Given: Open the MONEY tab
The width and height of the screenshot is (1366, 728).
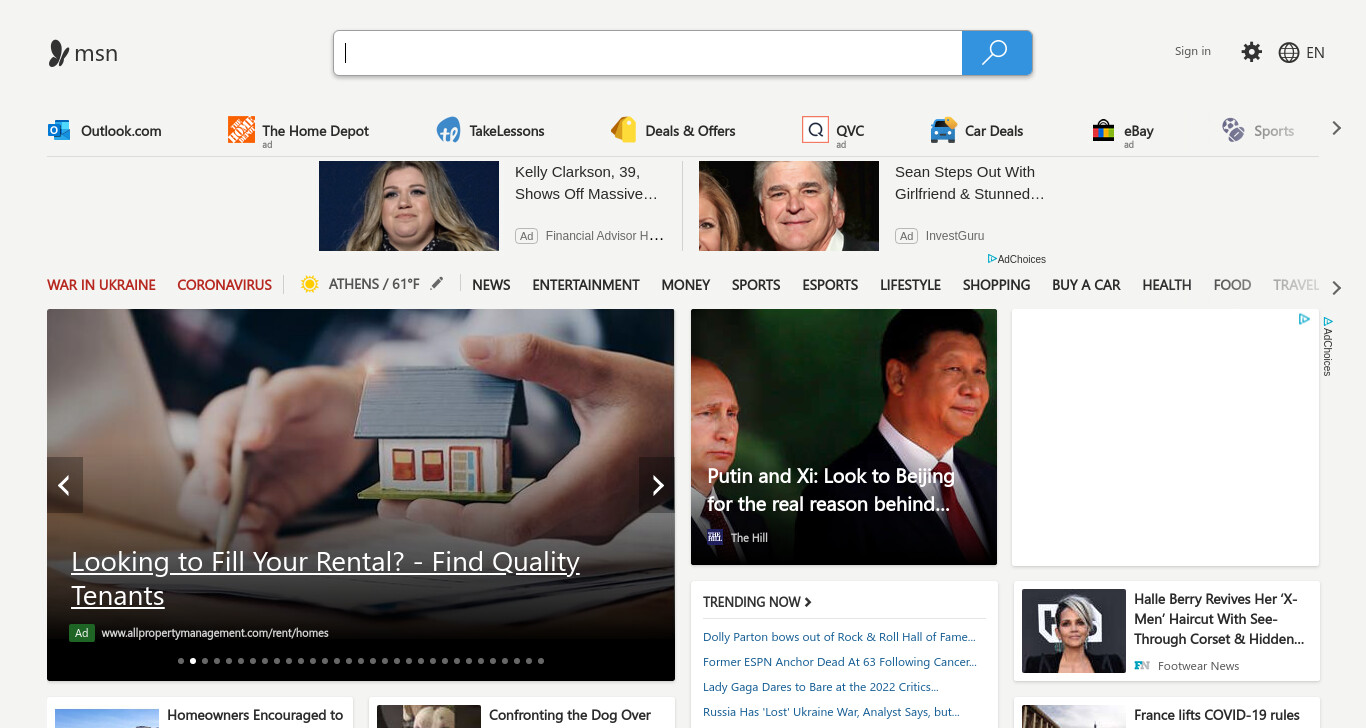Looking at the screenshot, I should pyautogui.click(x=686, y=285).
